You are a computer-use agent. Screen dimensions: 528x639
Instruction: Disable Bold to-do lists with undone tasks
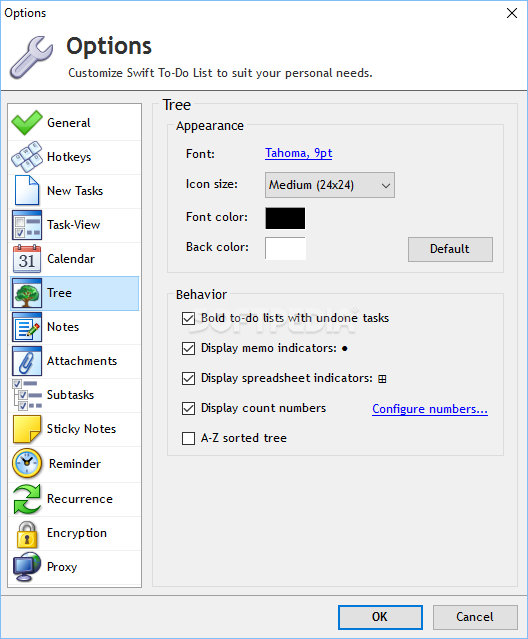[188, 318]
